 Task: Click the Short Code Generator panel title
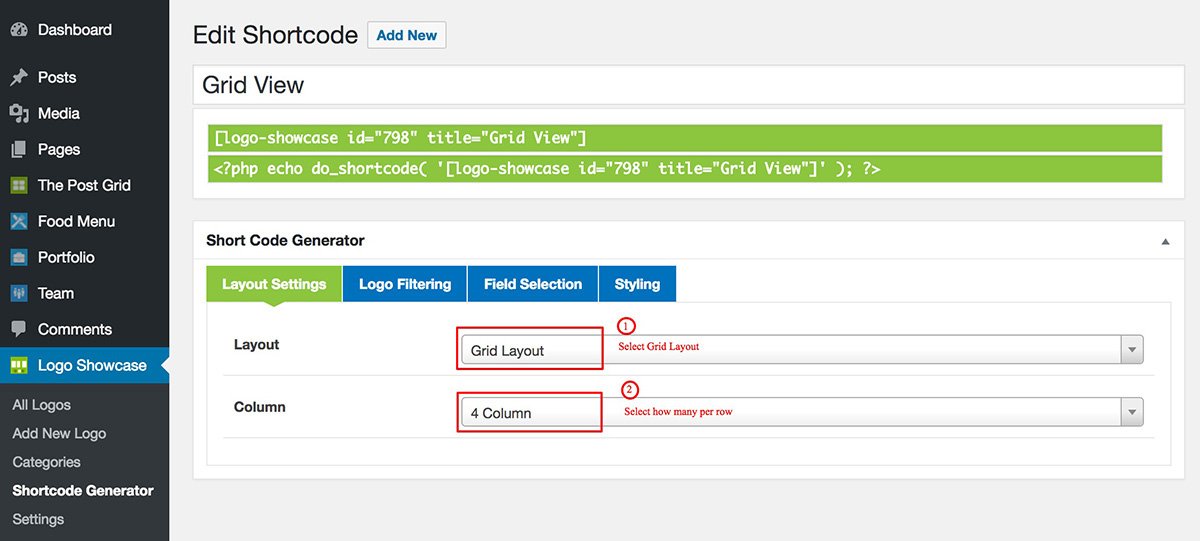coord(285,240)
